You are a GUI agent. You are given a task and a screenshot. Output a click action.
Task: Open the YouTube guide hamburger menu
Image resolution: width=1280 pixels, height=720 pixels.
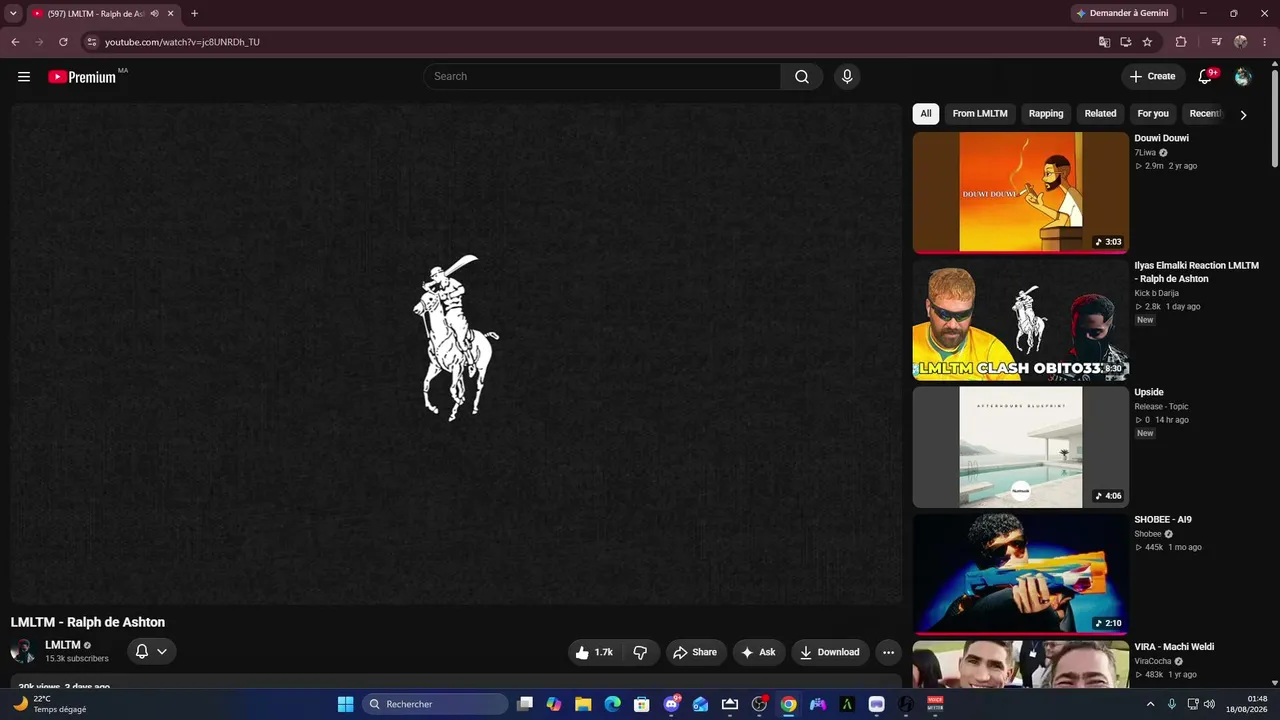[x=24, y=77]
